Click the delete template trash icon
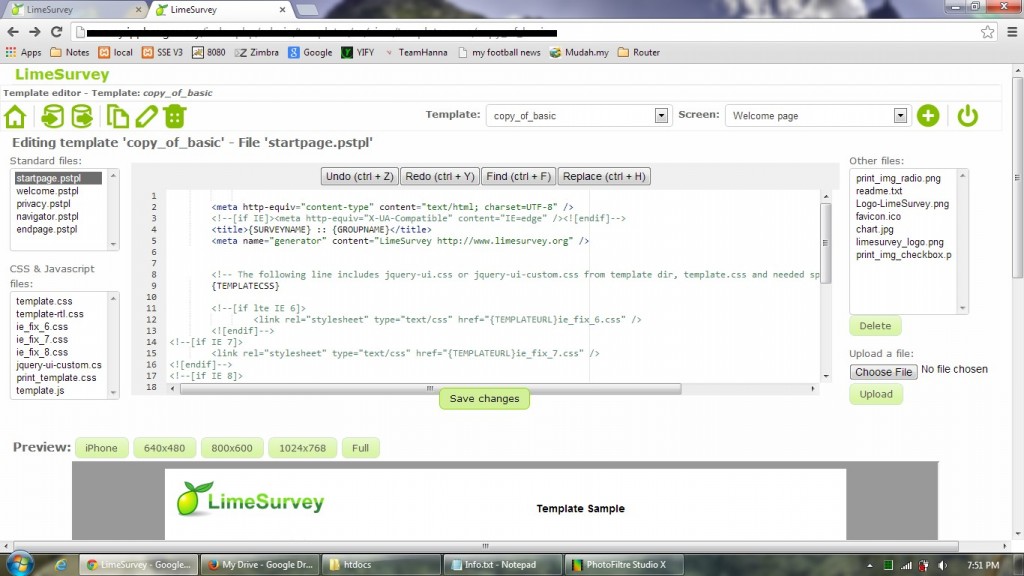Screen dimensions: 1024x576 [175, 116]
